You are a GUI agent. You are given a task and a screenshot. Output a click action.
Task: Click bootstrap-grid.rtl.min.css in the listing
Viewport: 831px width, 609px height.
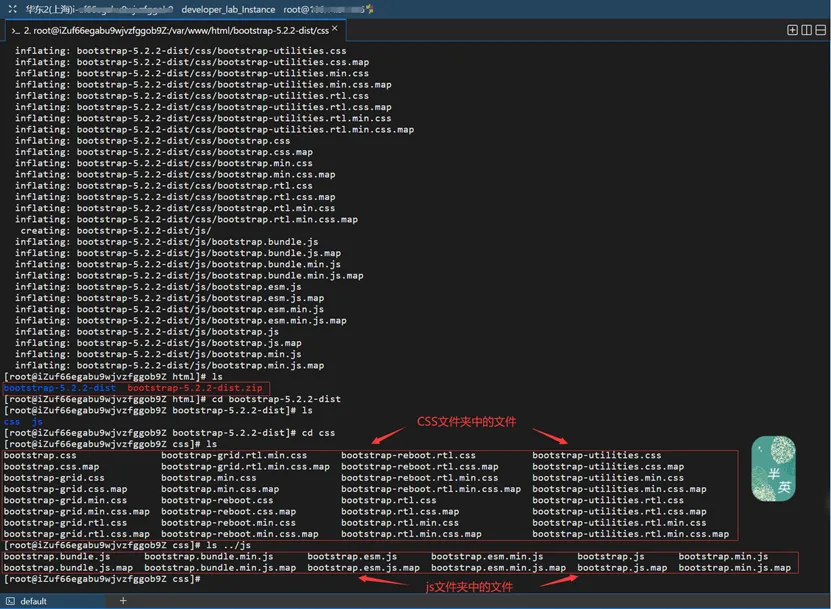234,455
